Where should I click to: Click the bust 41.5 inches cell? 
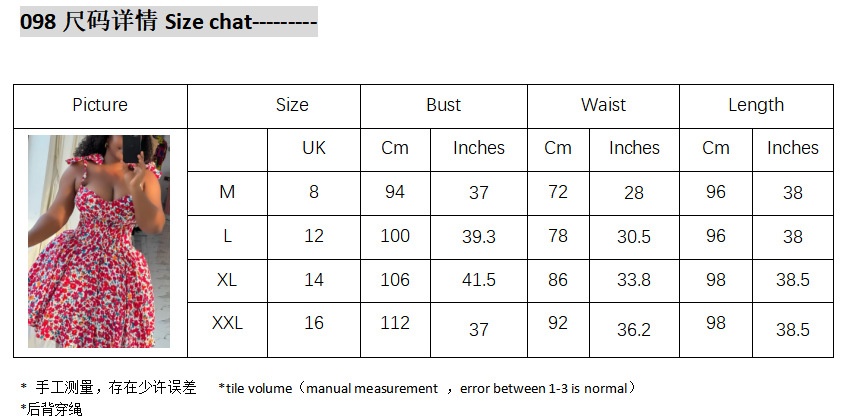[x=478, y=280]
